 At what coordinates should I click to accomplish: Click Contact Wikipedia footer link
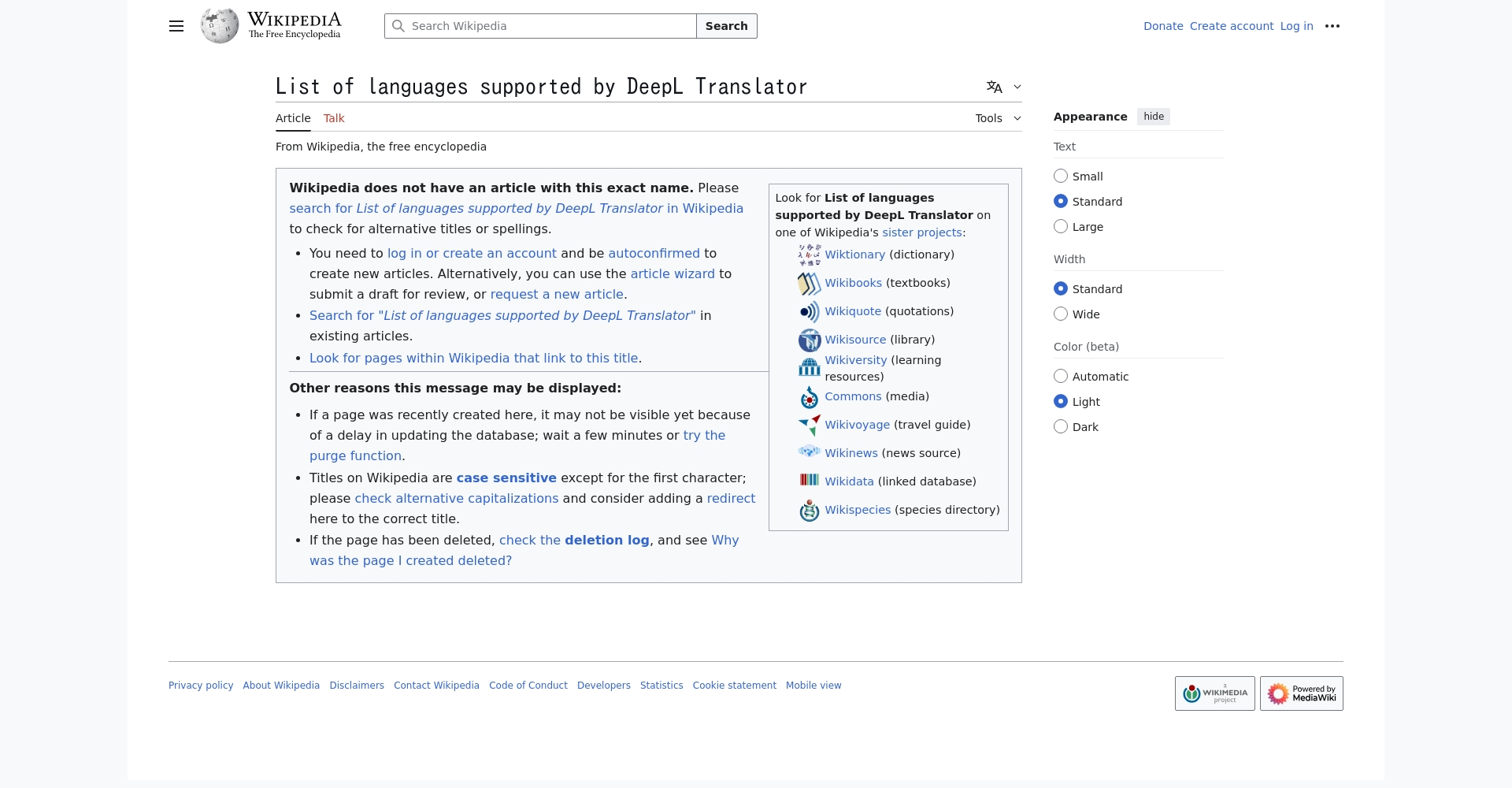click(436, 686)
